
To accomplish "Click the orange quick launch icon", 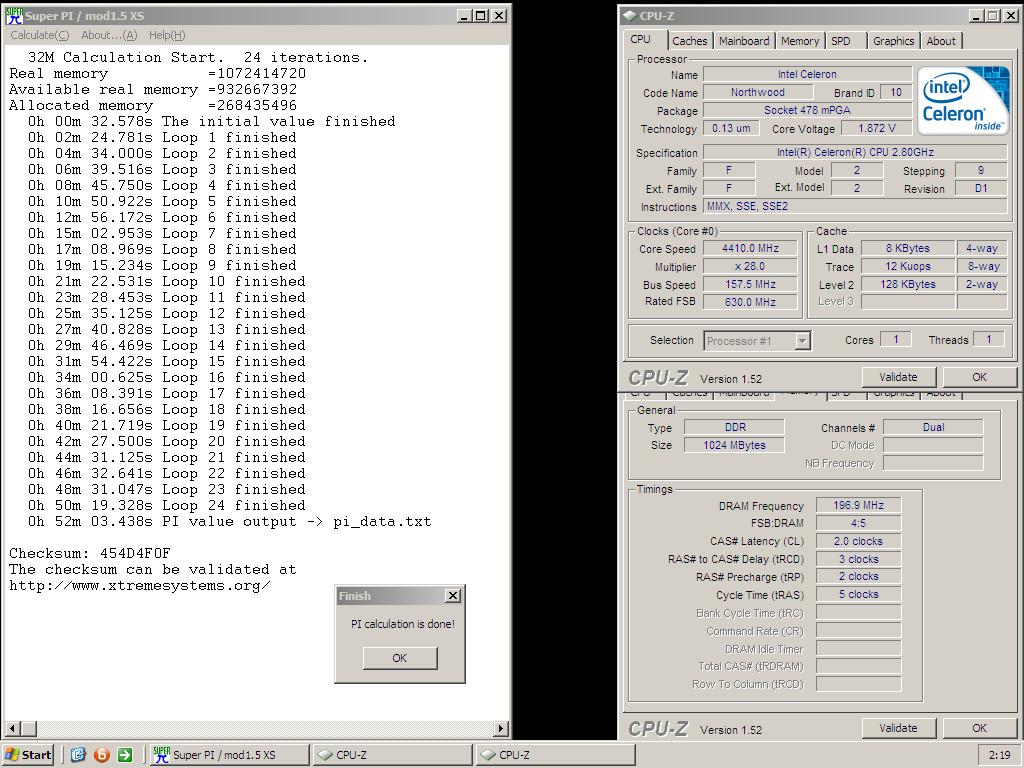I will tap(102, 755).
